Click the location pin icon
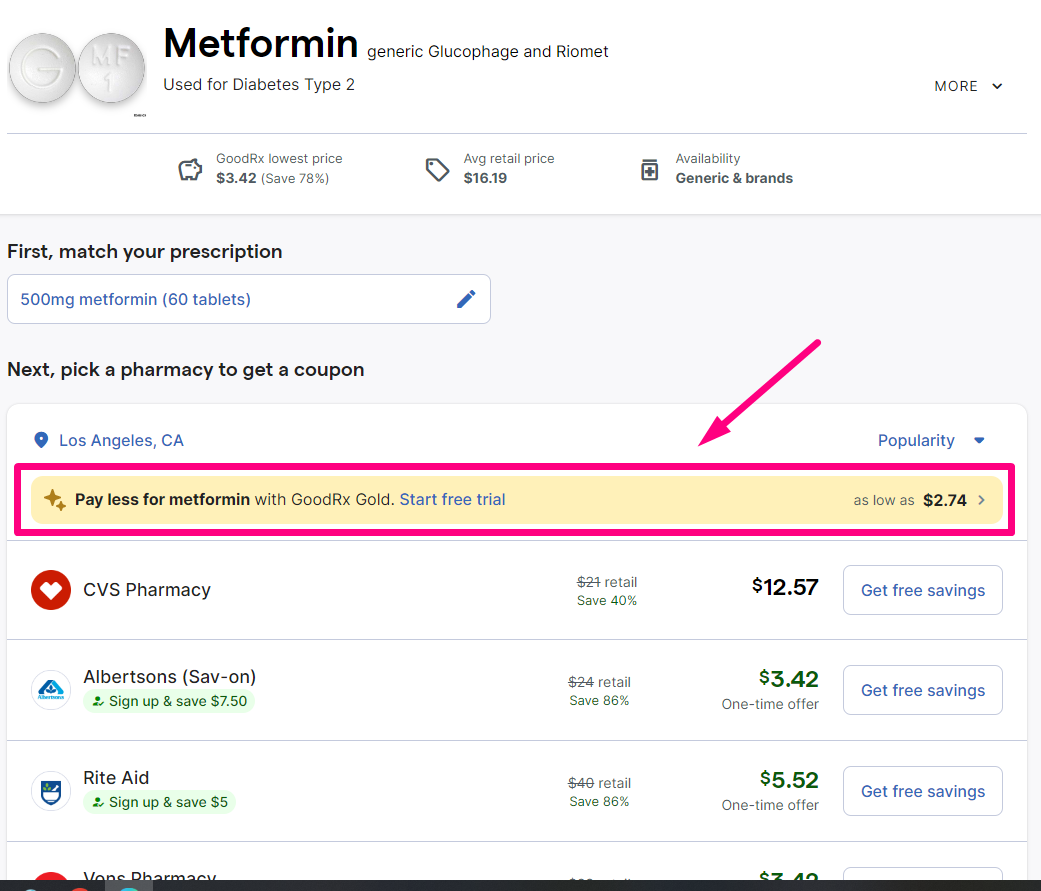Image resolution: width=1041 pixels, height=891 pixels. click(x=41, y=440)
